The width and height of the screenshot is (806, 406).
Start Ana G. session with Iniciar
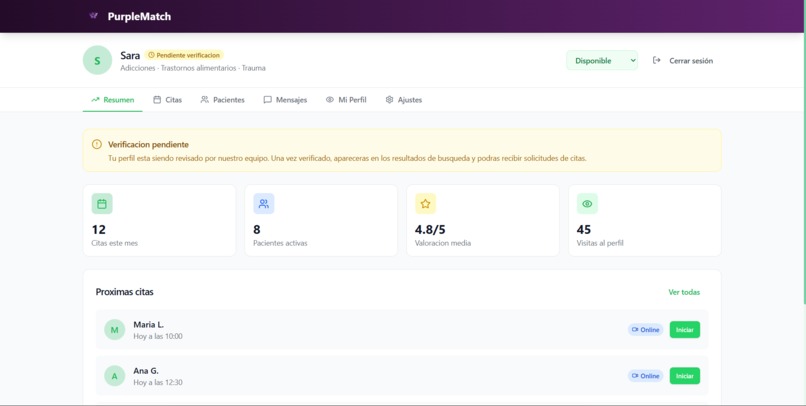pyautogui.click(x=685, y=376)
